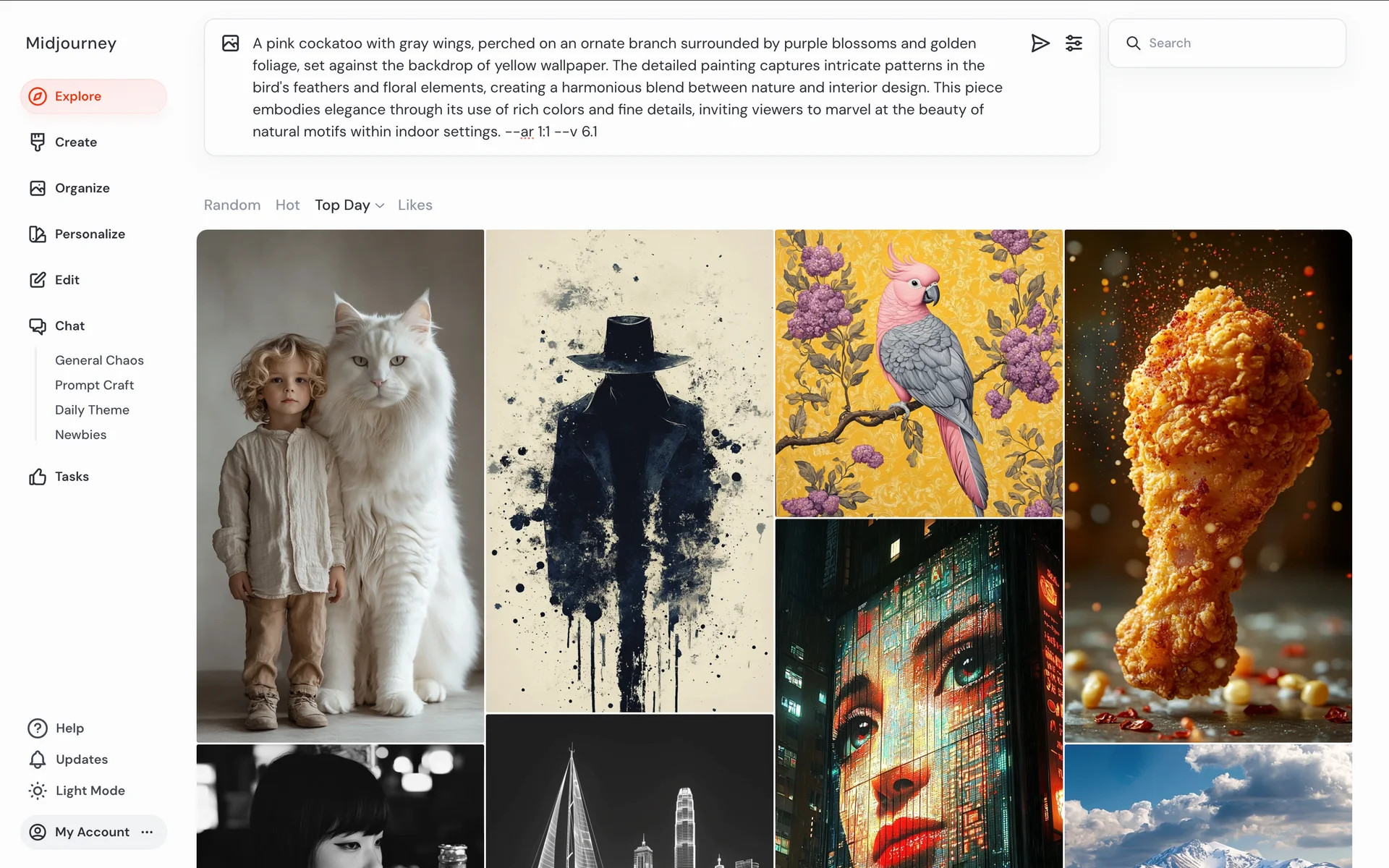Switch to the Hot tab

pyautogui.click(x=287, y=205)
